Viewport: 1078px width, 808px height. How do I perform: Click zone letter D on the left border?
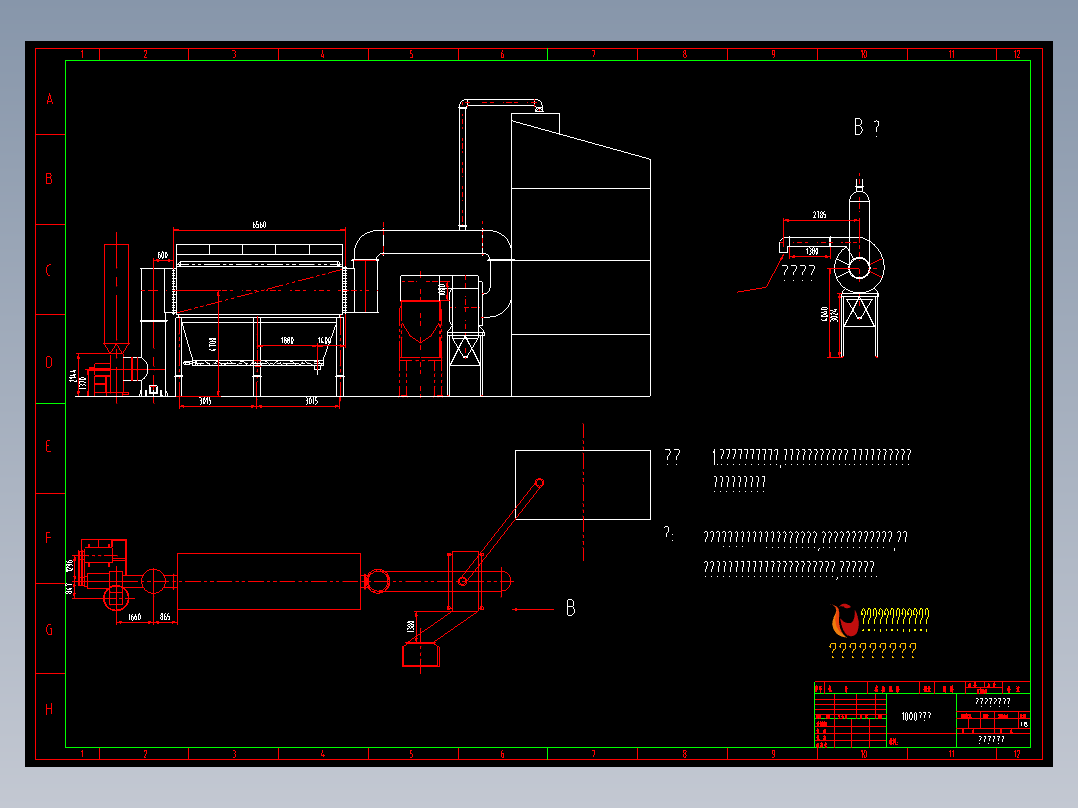pyautogui.click(x=49, y=362)
